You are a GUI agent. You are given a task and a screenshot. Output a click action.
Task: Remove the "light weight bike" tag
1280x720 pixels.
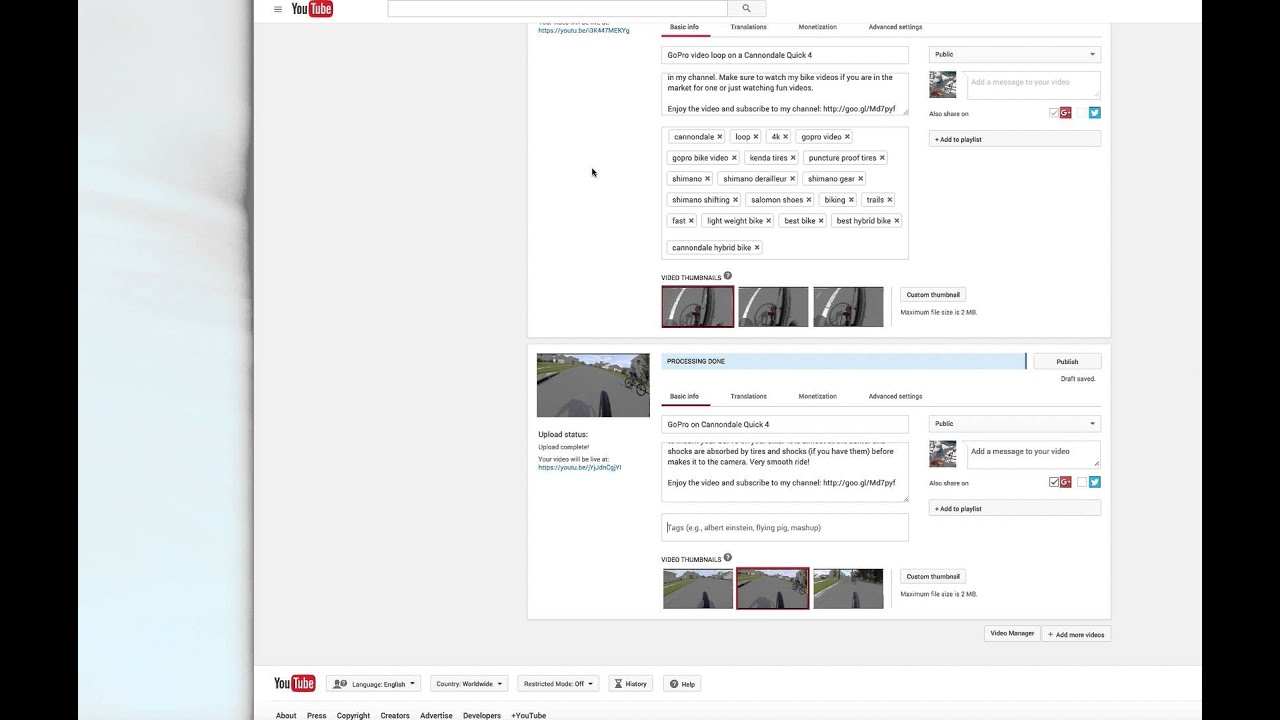click(768, 221)
